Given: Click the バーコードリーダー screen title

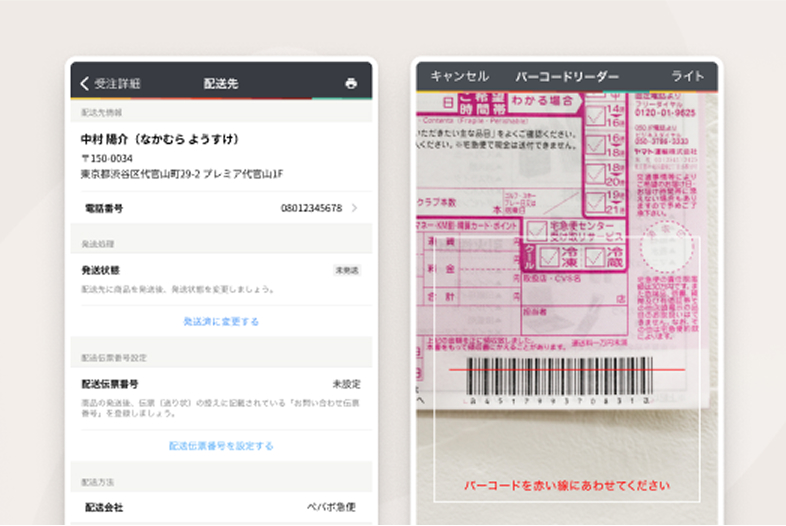Looking at the screenshot, I should pyautogui.click(x=567, y=76).
